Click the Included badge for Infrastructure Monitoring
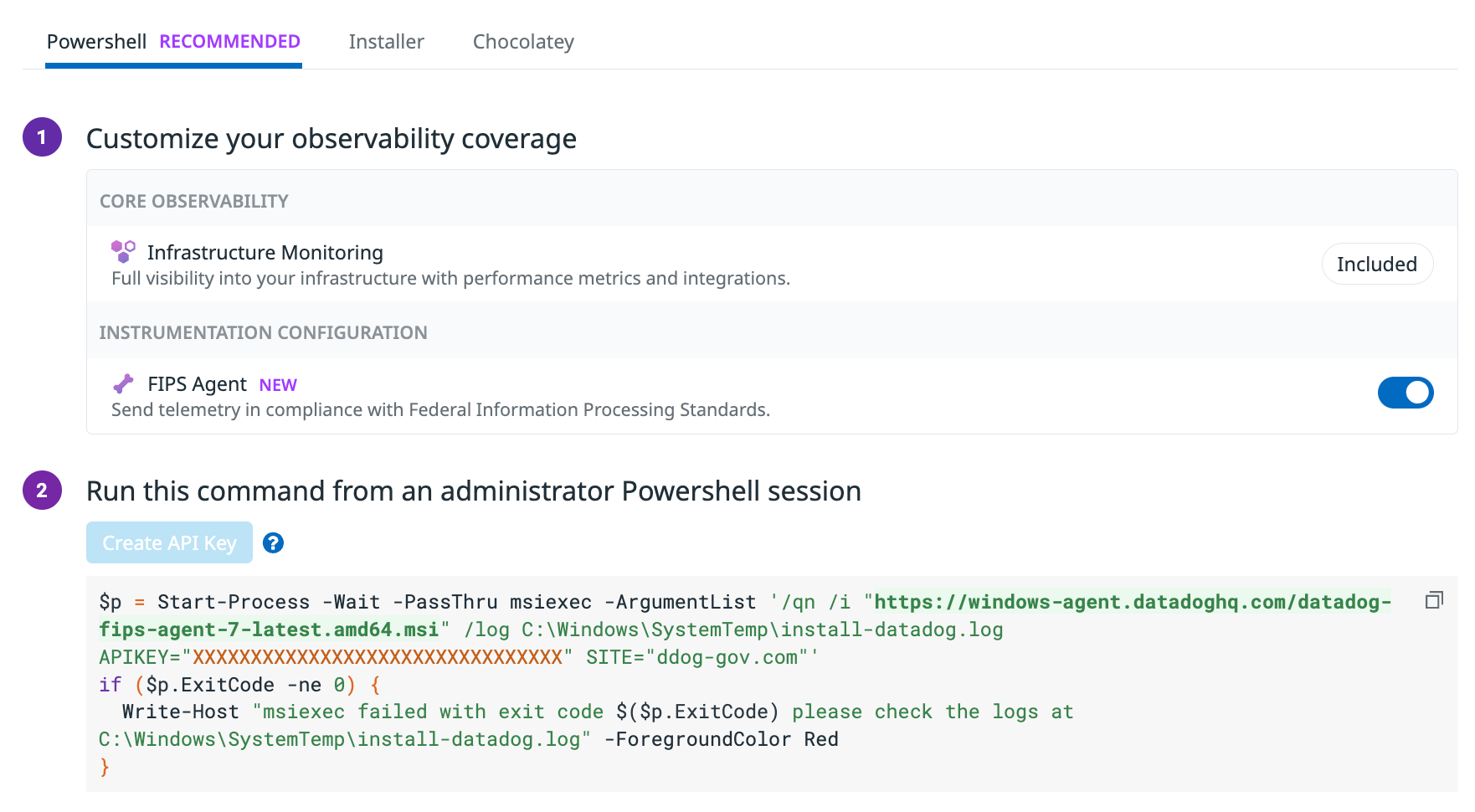 pyautogui.click(x=1377, y=264)
